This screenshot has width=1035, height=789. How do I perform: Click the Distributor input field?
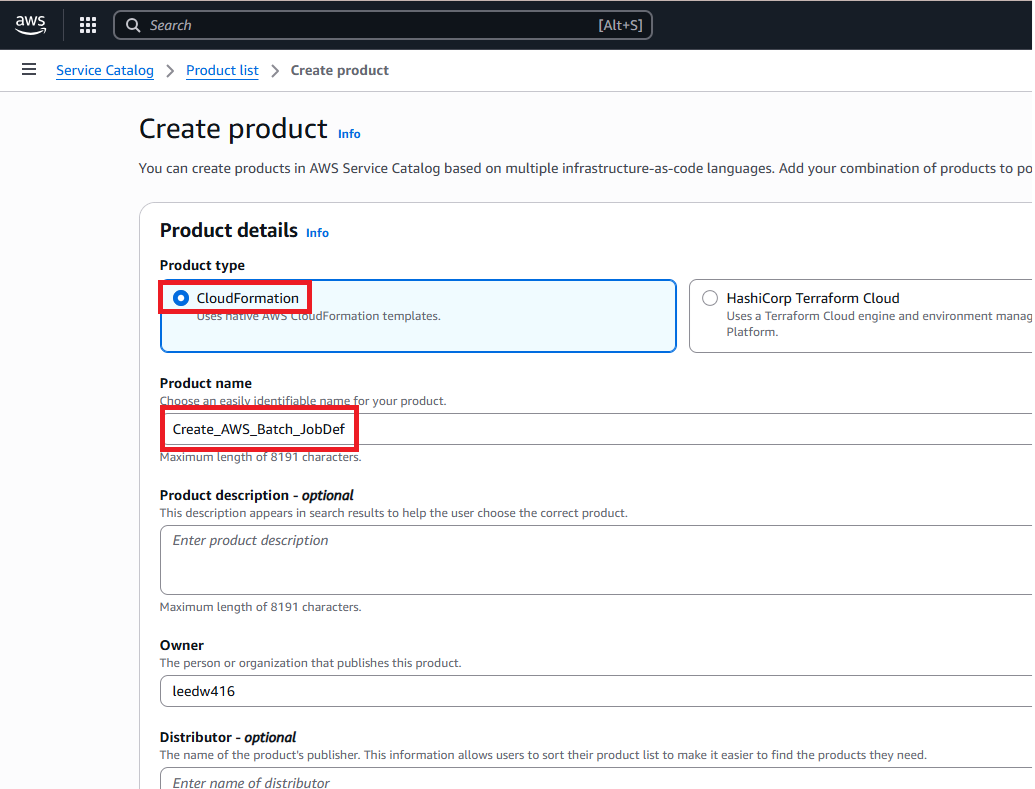pos(600,778)
